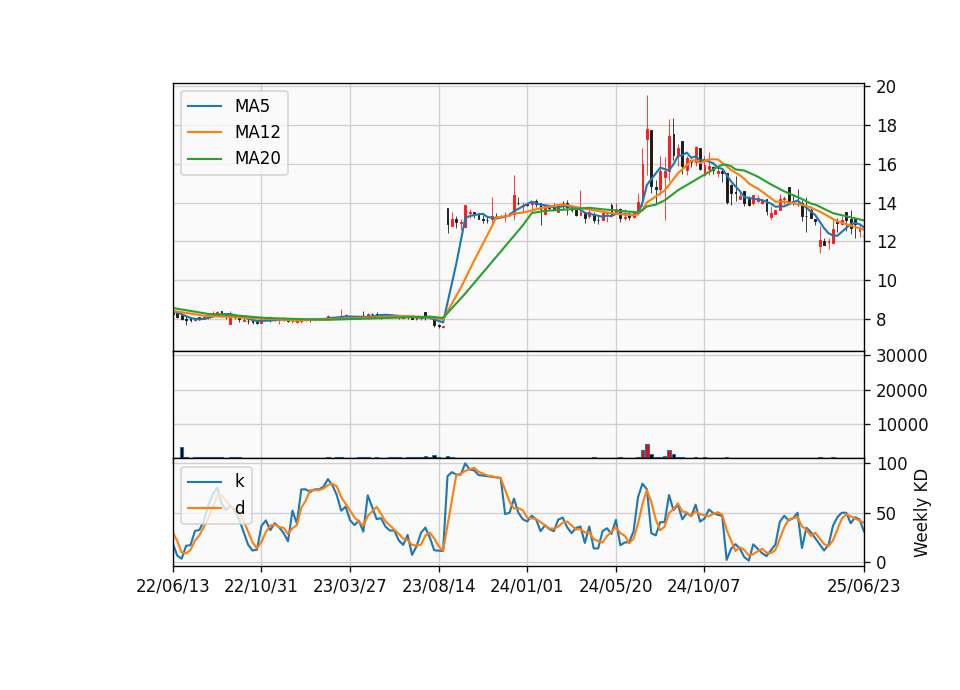Click the green MA20 legend line sample
The height and width of the screenshot is (690, 960).
coord(204,159)
